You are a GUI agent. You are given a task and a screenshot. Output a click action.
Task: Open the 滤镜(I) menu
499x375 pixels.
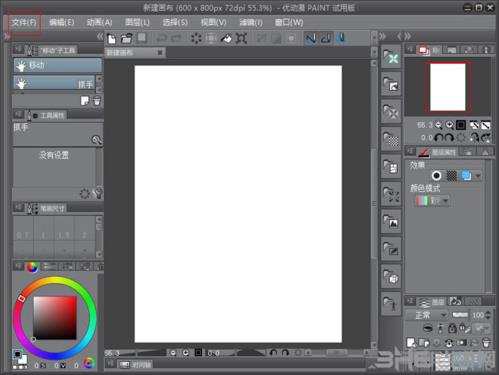[x=251, y=23]
